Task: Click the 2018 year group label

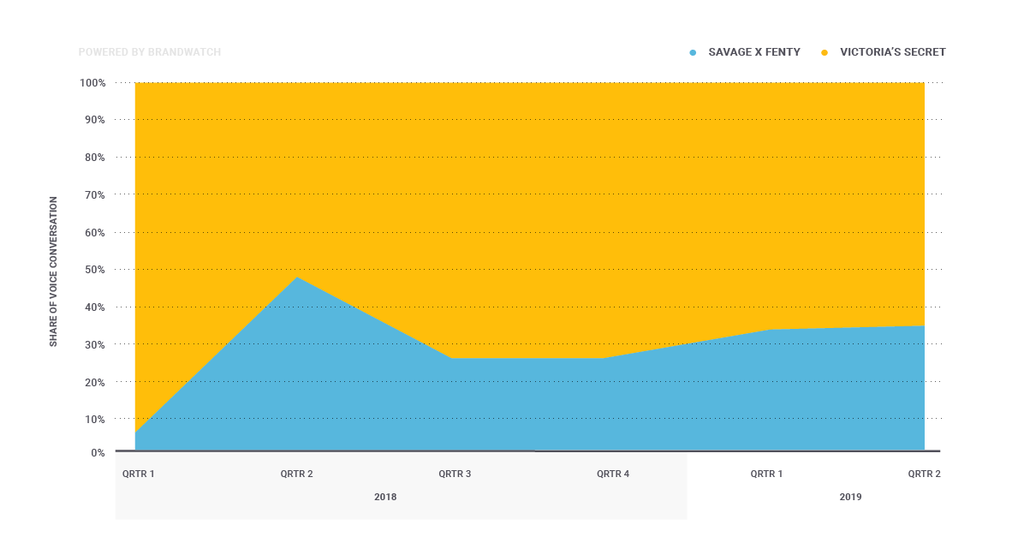Action: [x=385, y=497]
